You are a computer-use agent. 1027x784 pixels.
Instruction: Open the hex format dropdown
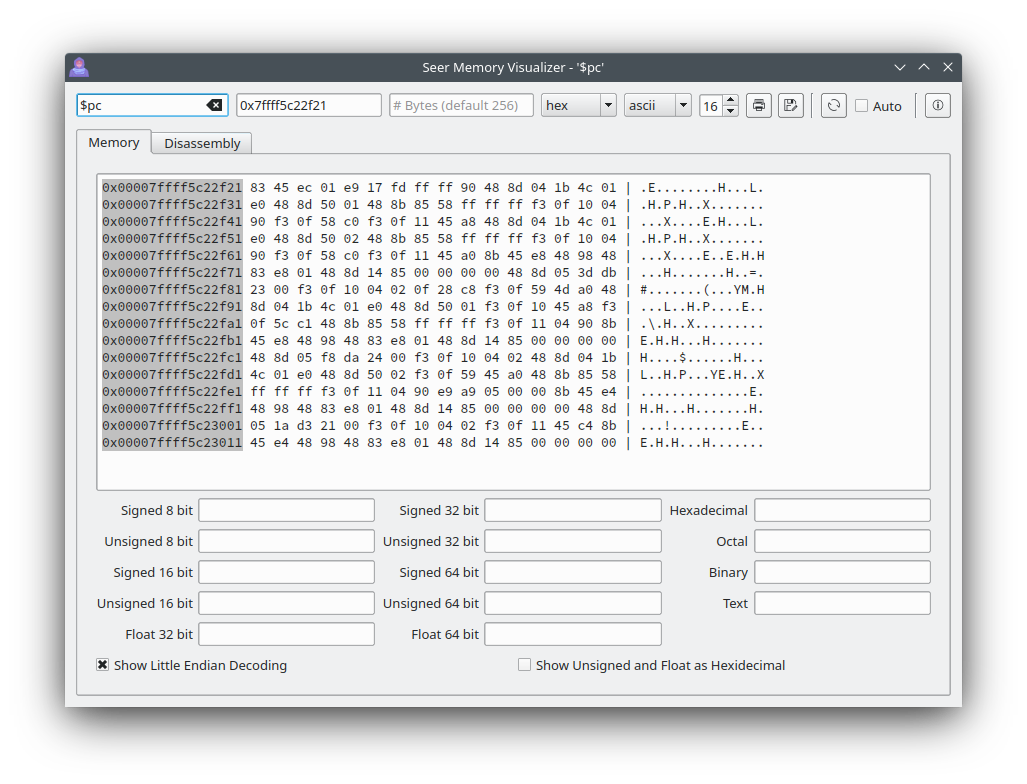pos(579,105)
